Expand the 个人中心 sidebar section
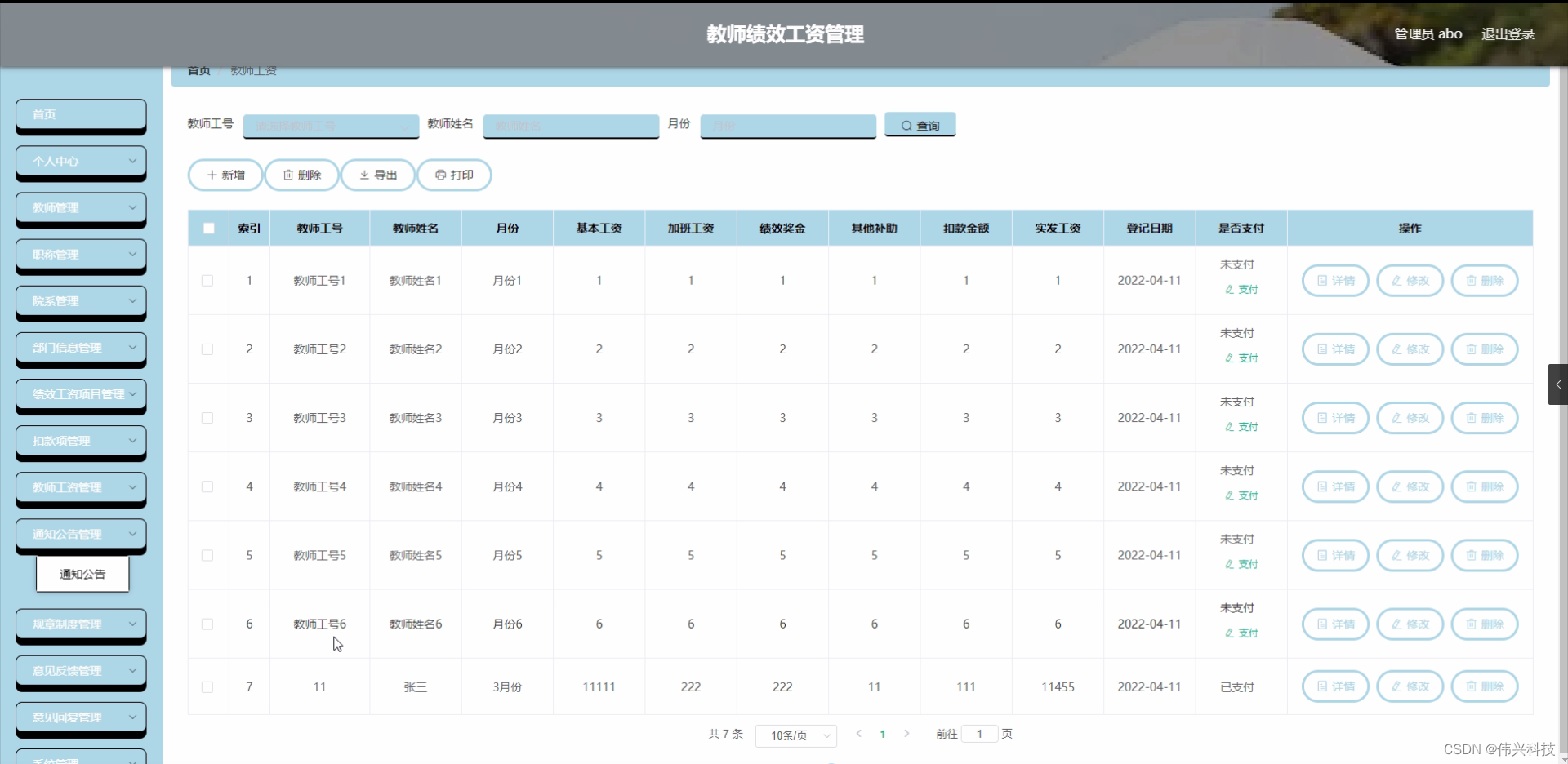 click(x=80, y=162)
